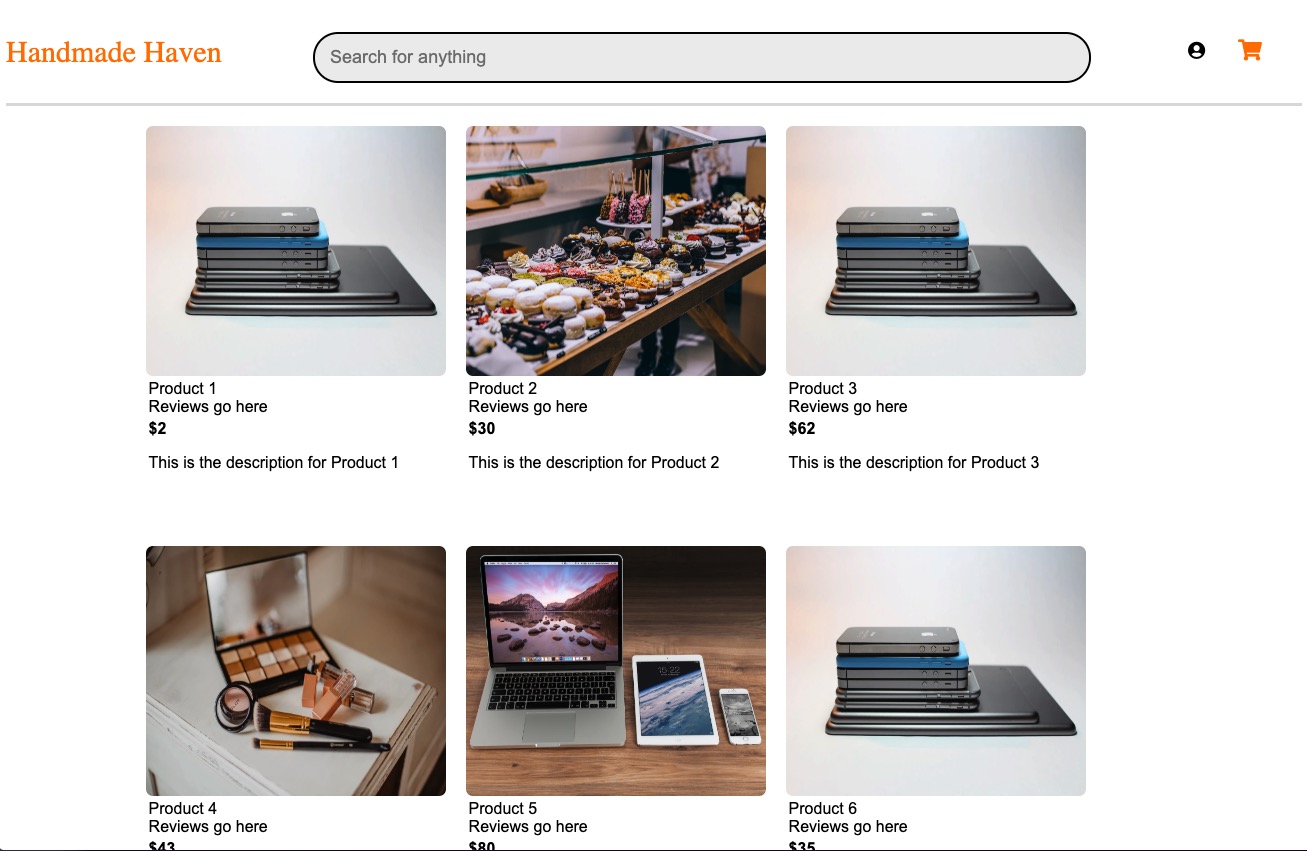Select the 'Product 5' title text
This screenshot has width=1307, height=851.
(x=503, y=808)
